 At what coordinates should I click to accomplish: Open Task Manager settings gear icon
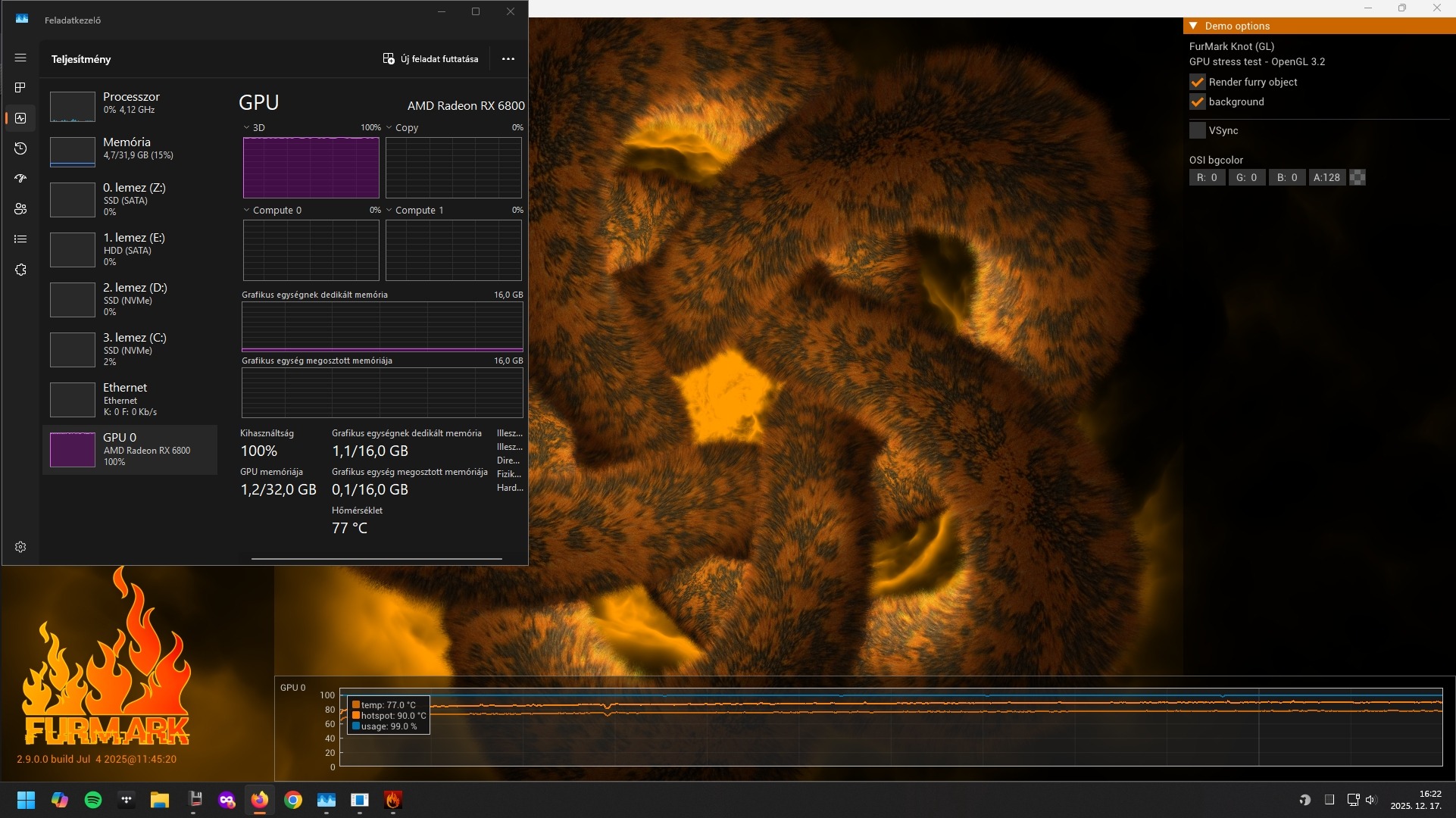point(20,547)
